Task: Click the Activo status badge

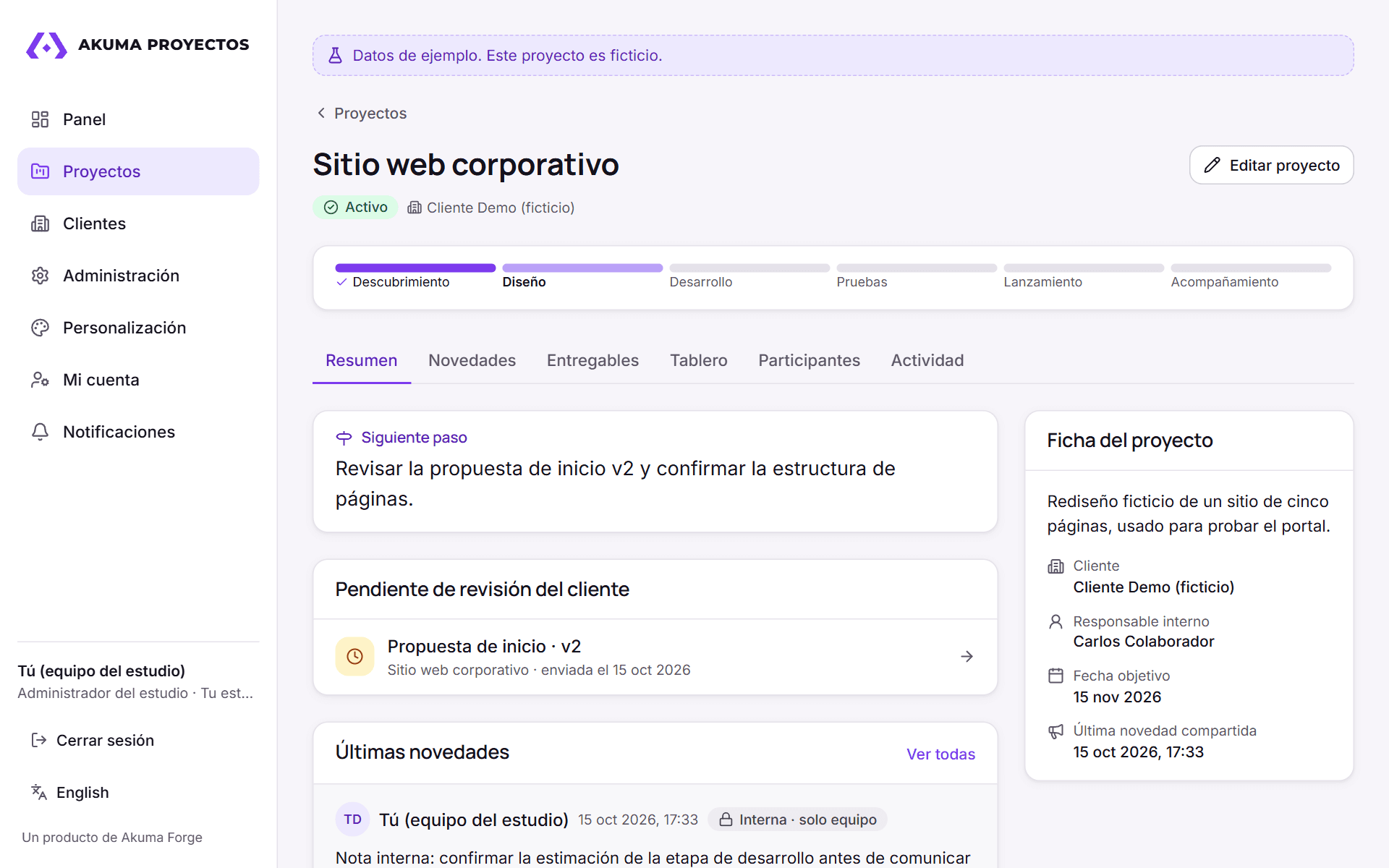Action: point(355,208)
